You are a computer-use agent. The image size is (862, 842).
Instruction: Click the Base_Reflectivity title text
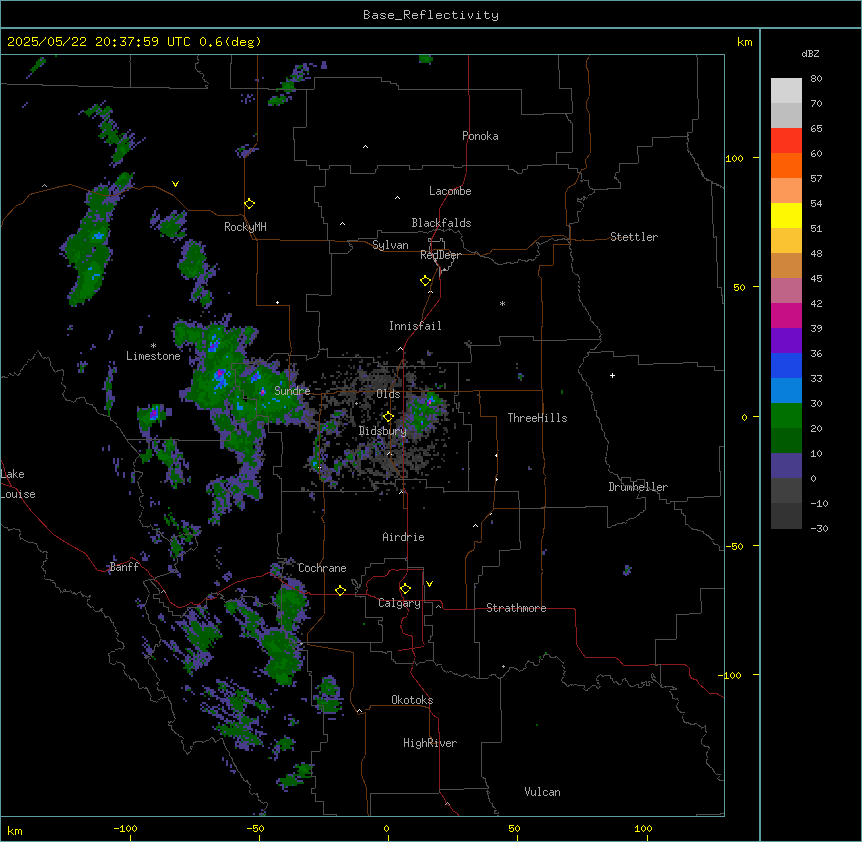[x=431, y=15]
